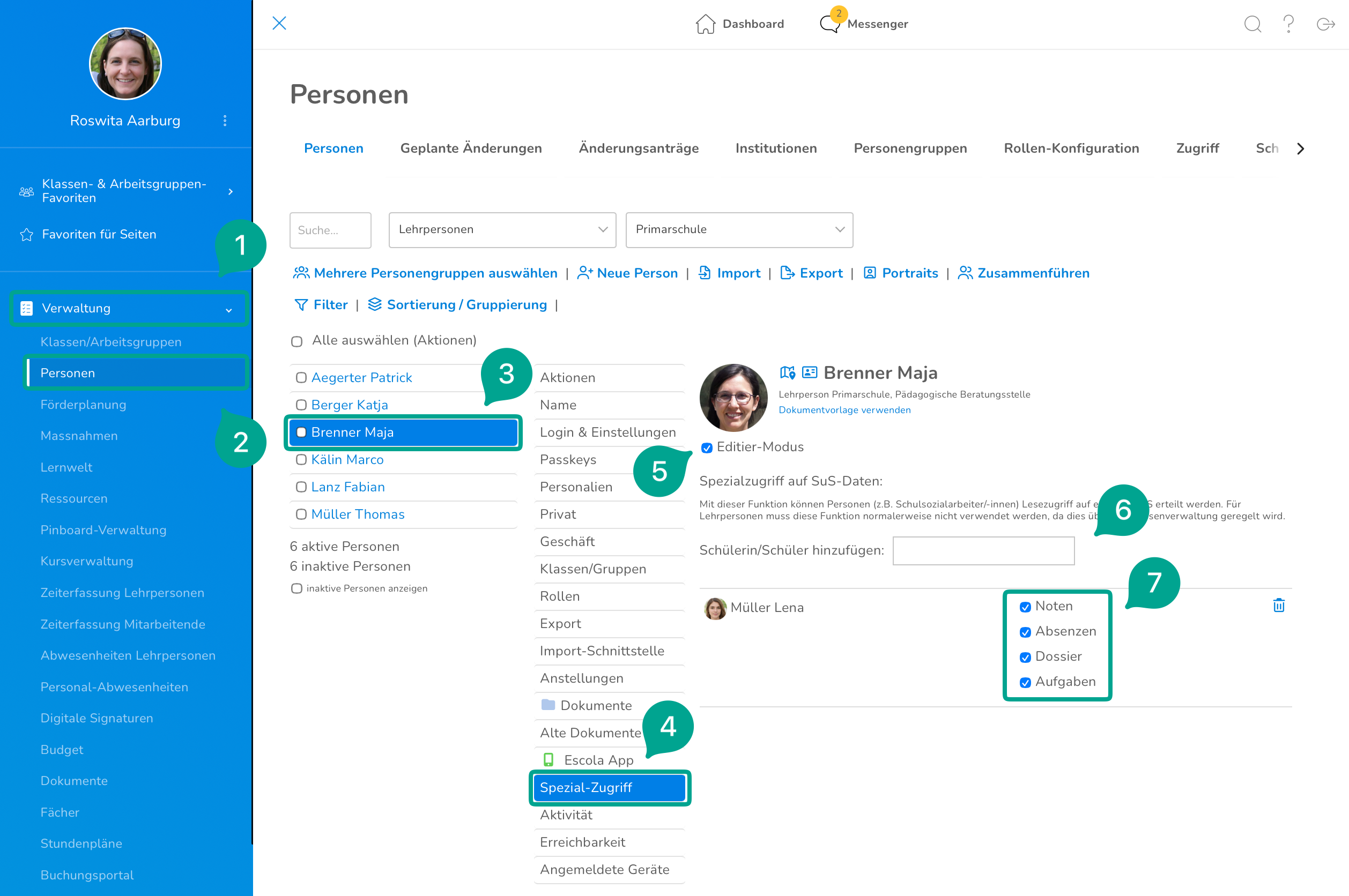1349x896 pixels.
Task: Open the Messenger chat bubble icon
Action: [x=829, y=24]
